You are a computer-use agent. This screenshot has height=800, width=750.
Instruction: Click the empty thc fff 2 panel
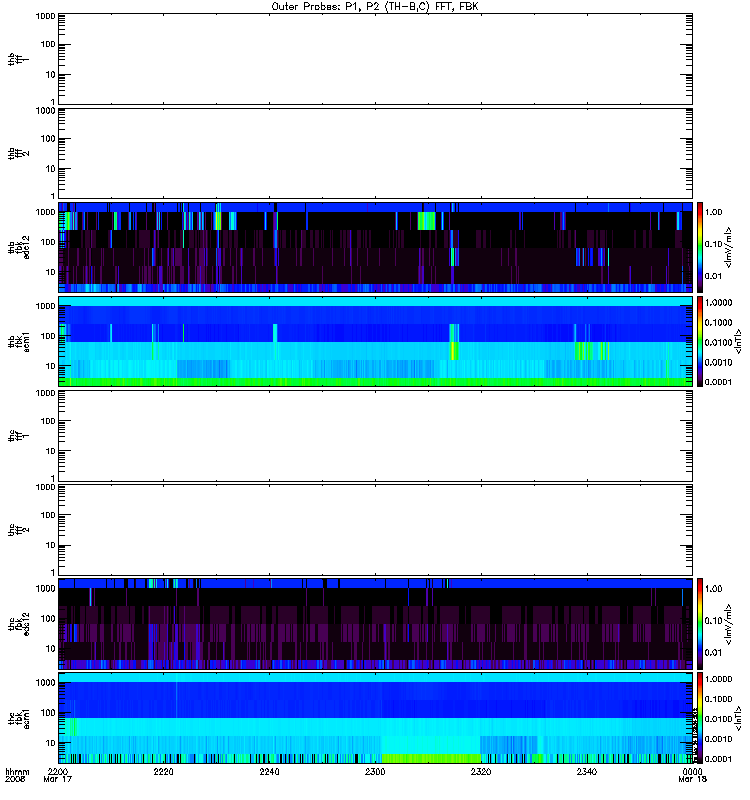[x=375, y=530]
